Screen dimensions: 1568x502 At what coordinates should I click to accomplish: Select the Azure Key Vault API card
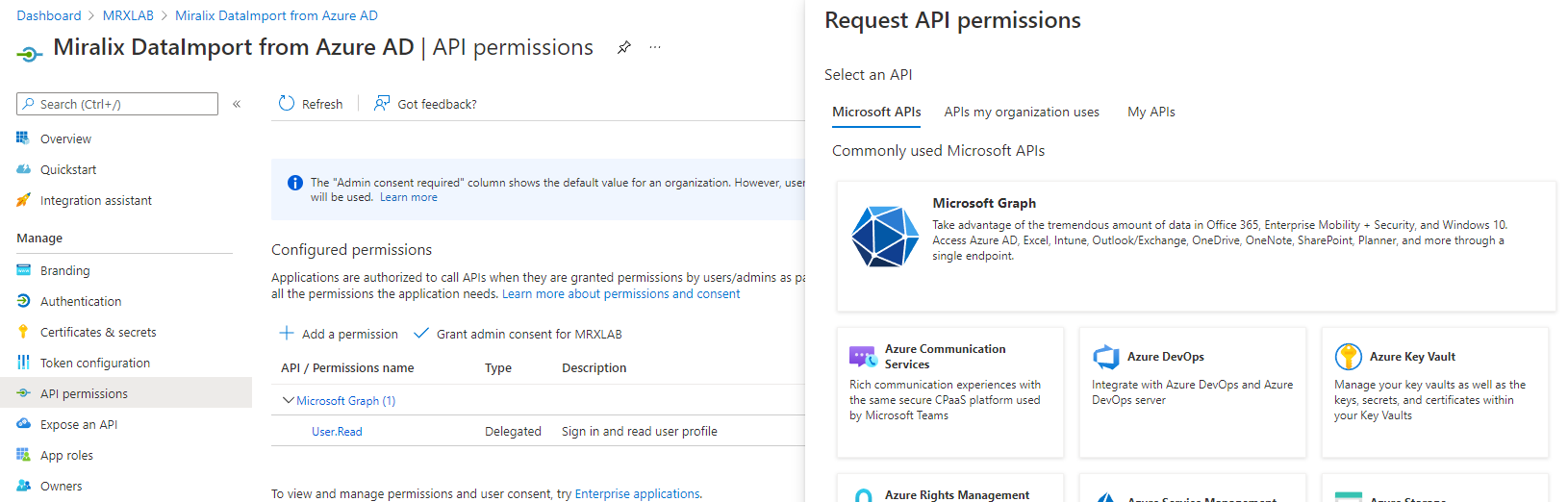click(1435, 392)
